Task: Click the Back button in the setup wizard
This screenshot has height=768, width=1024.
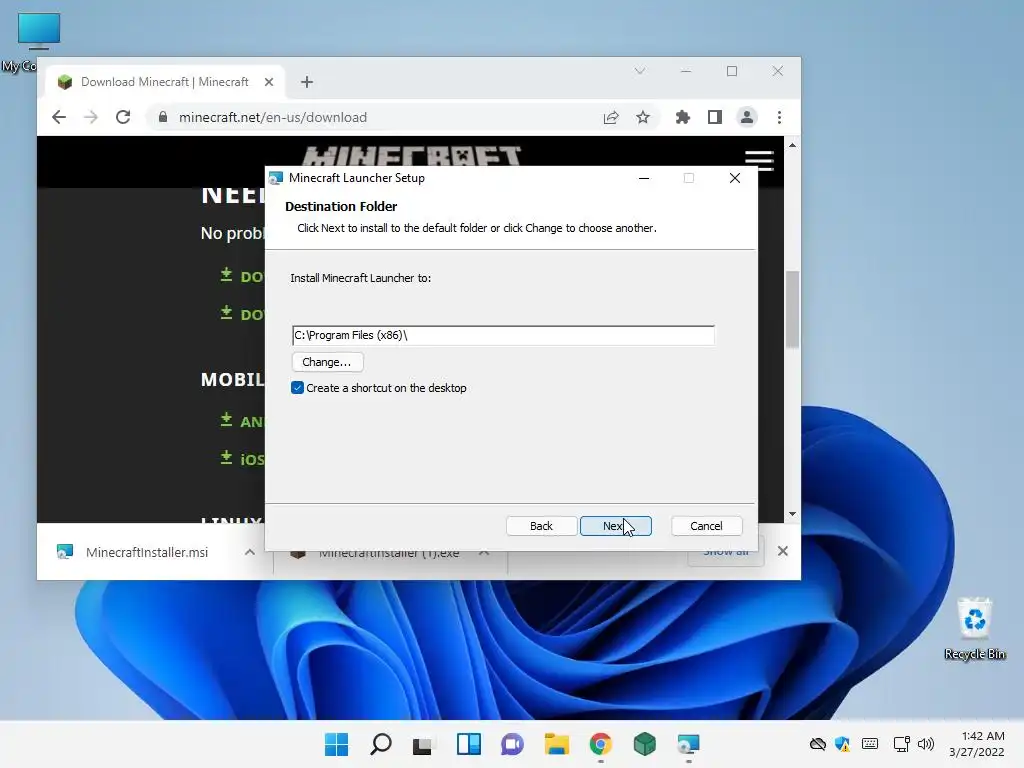Action: coord(541,526)
